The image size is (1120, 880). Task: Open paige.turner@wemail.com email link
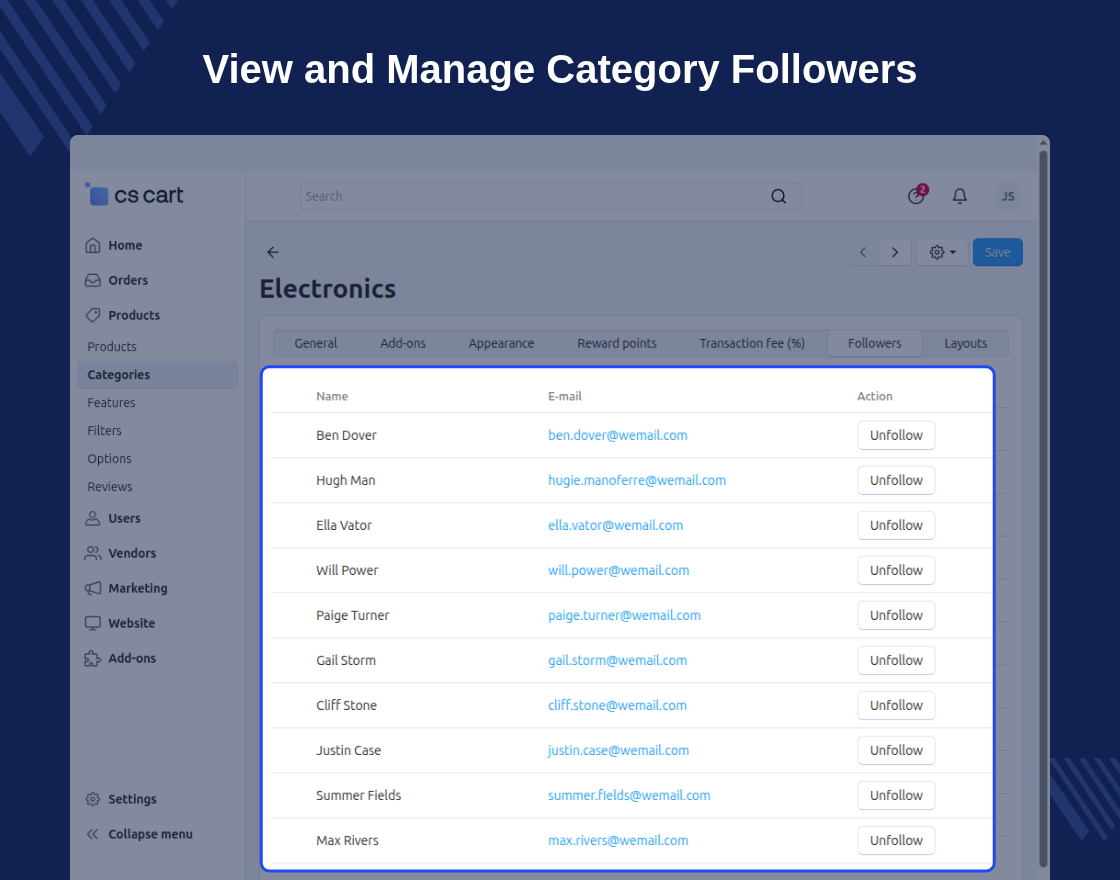pos(624,615)
